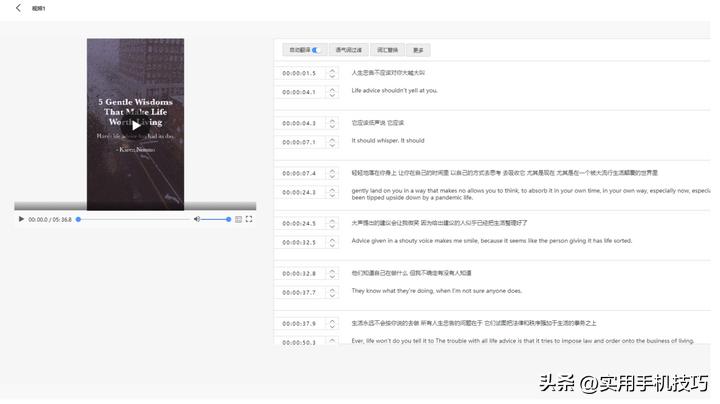Click the subtitle "Life advice shouldn't yell at you."
720x404 pixels.
point(394,90)
